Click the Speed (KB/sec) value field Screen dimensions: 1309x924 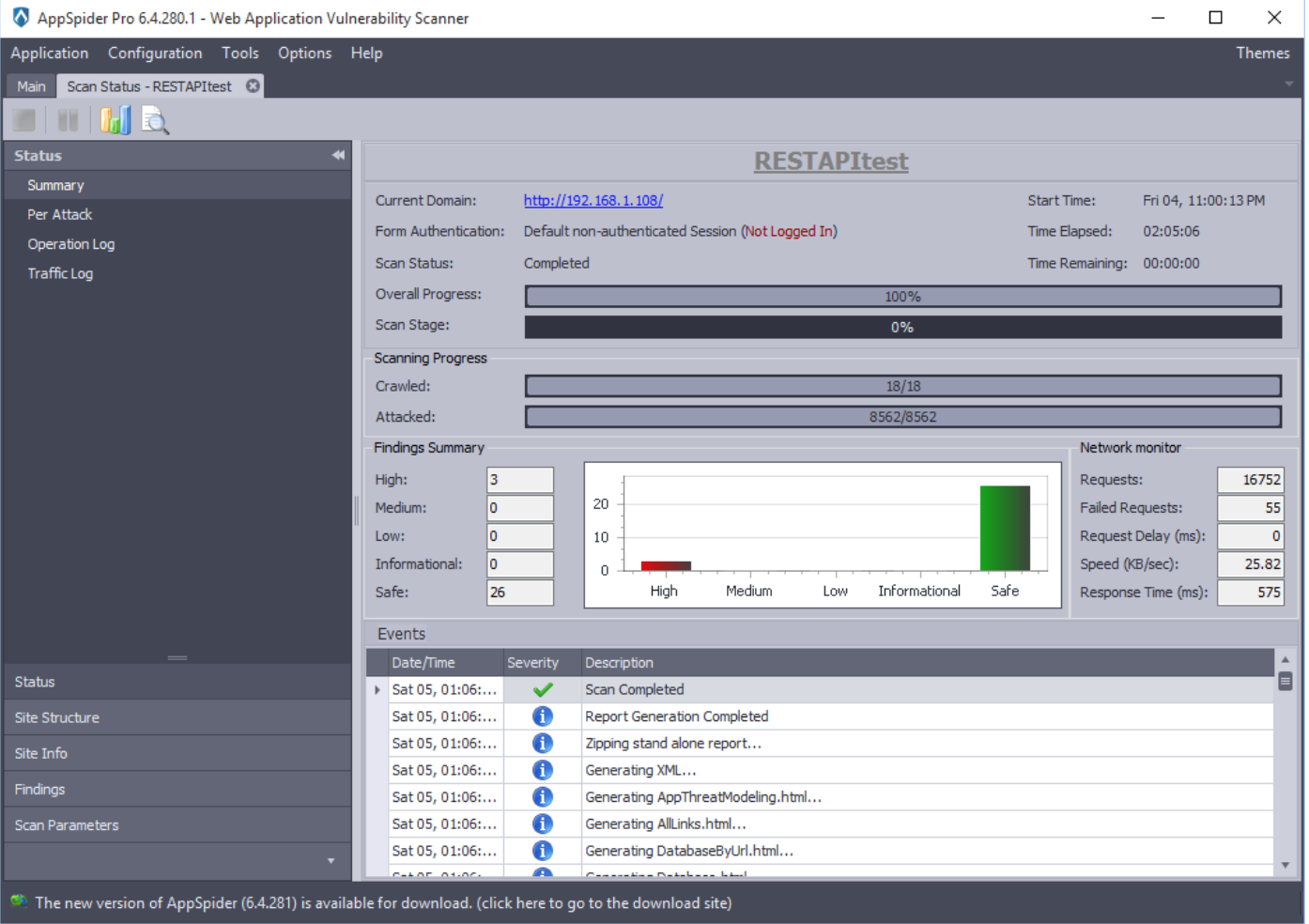(x=1251, y=564)
